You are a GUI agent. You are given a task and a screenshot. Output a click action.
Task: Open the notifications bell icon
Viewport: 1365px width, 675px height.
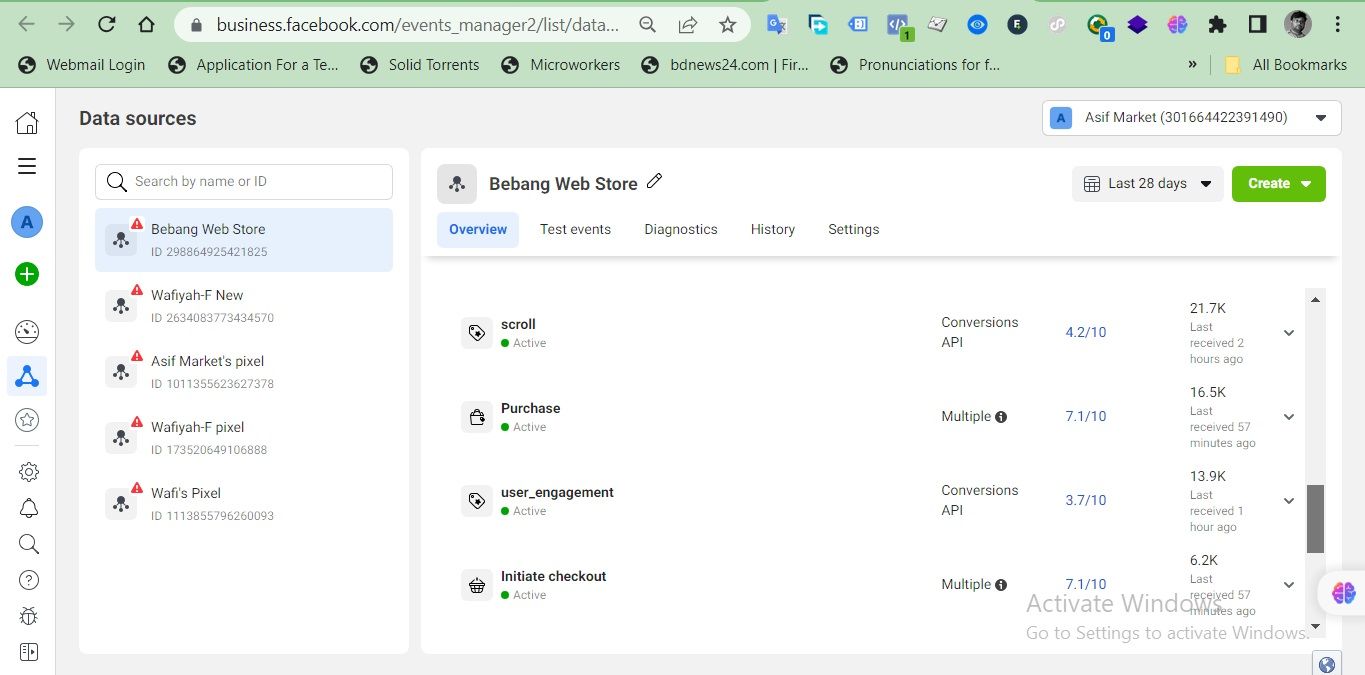pos(28,508)
